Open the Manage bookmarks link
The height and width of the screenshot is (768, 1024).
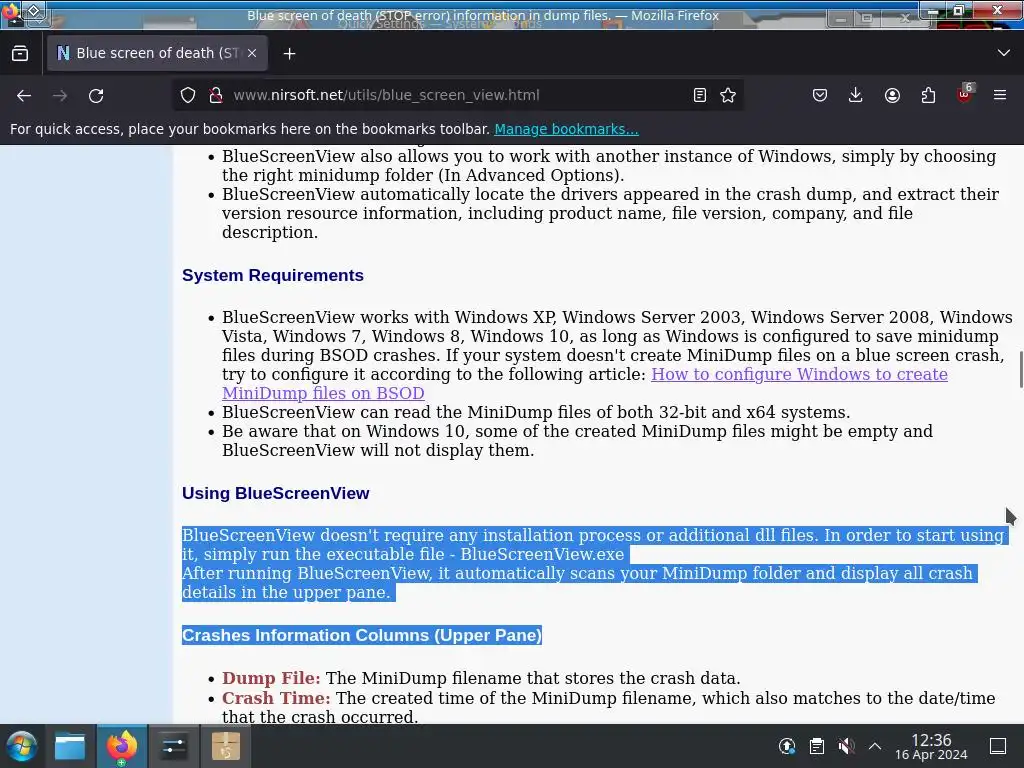[566, 129]
